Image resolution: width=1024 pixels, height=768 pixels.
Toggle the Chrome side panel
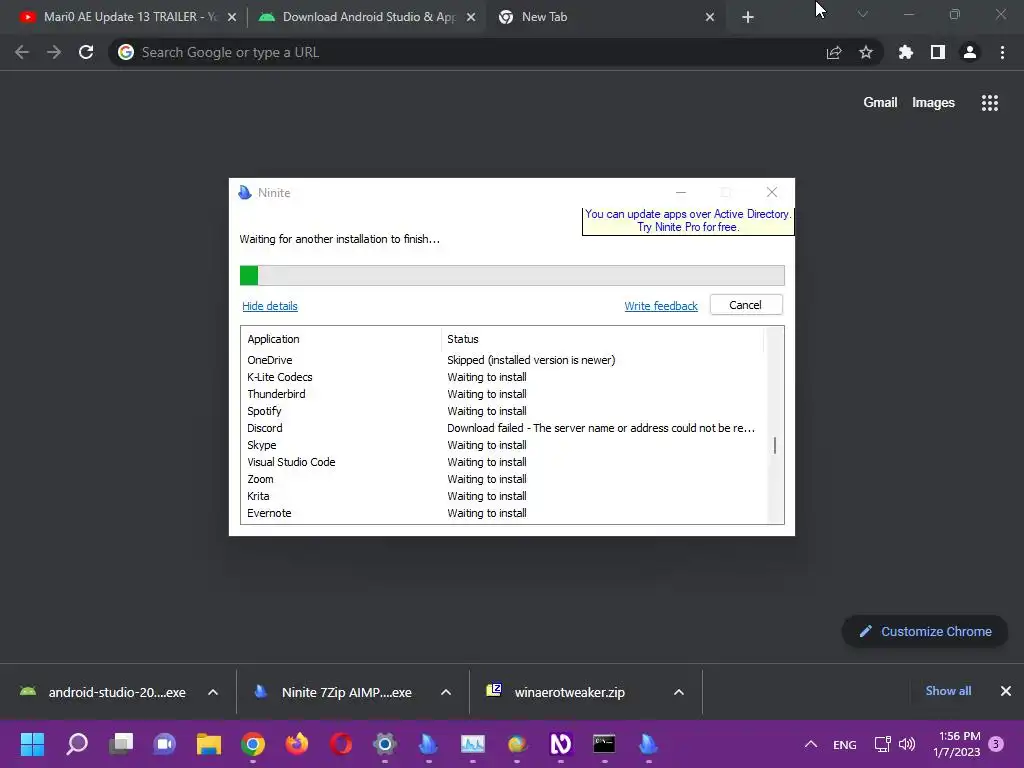point(938,52)
